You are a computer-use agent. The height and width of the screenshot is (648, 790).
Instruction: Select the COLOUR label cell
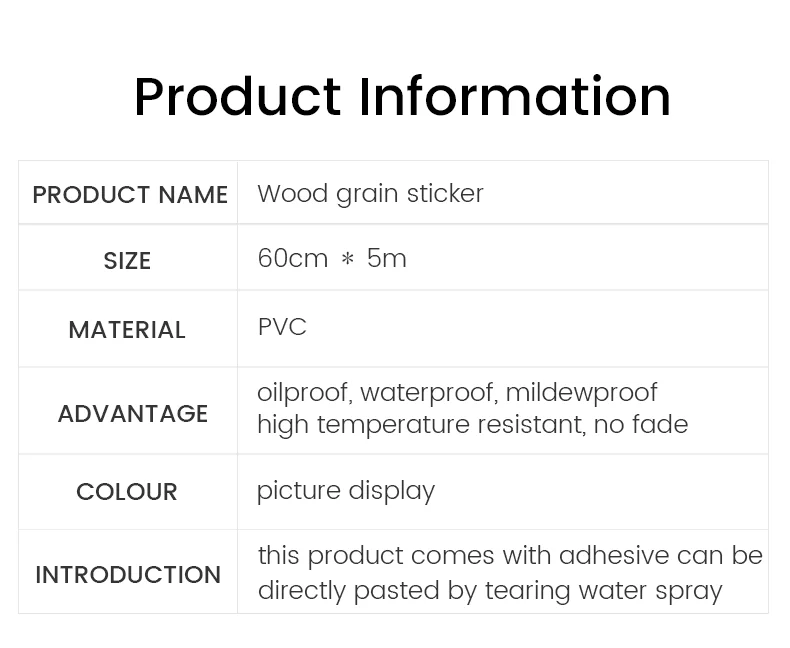[x=128, y=492]
